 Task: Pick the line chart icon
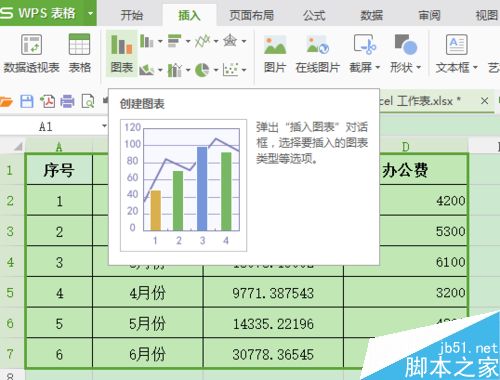click(202, 41)
